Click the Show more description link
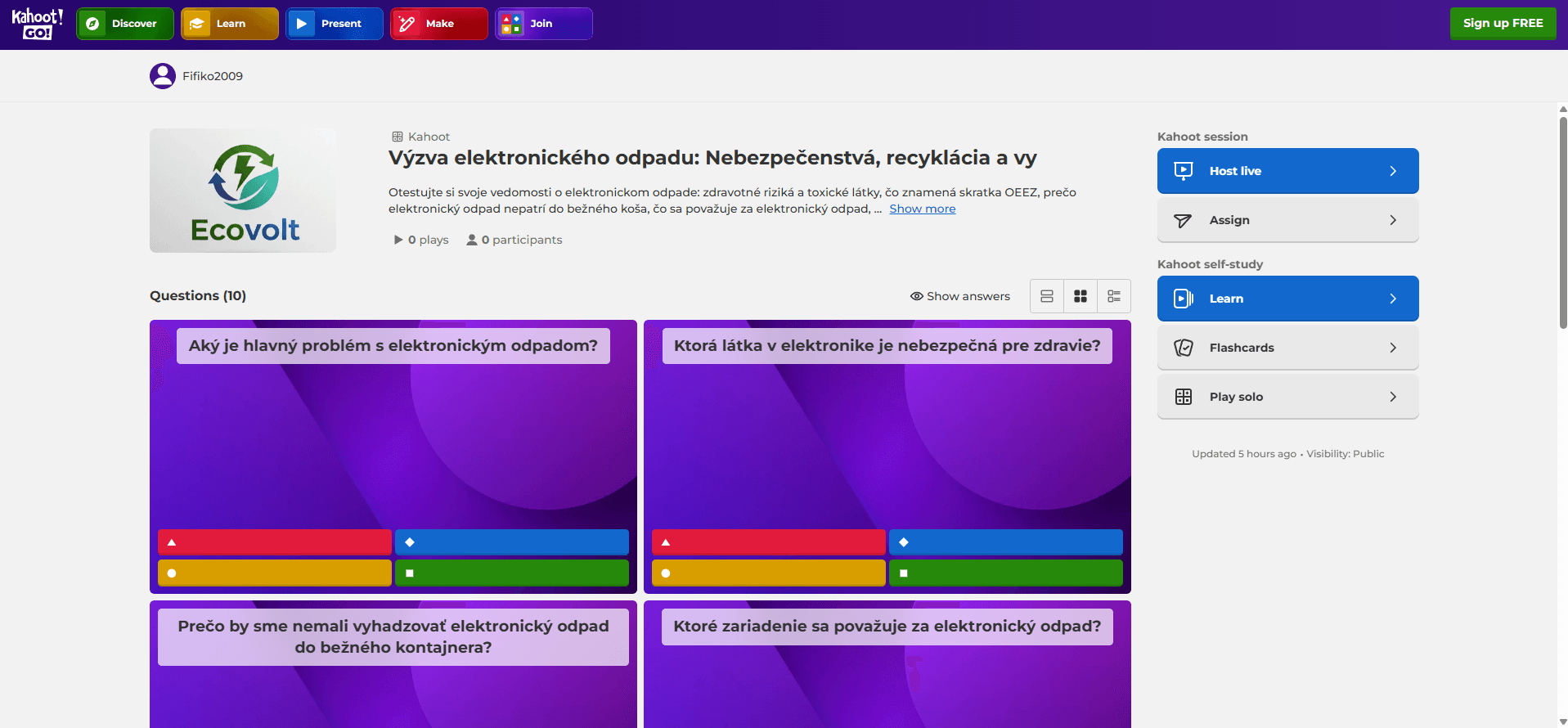Image resolution: width=1568 pixels, height=728 pixels. click(923, 209)
